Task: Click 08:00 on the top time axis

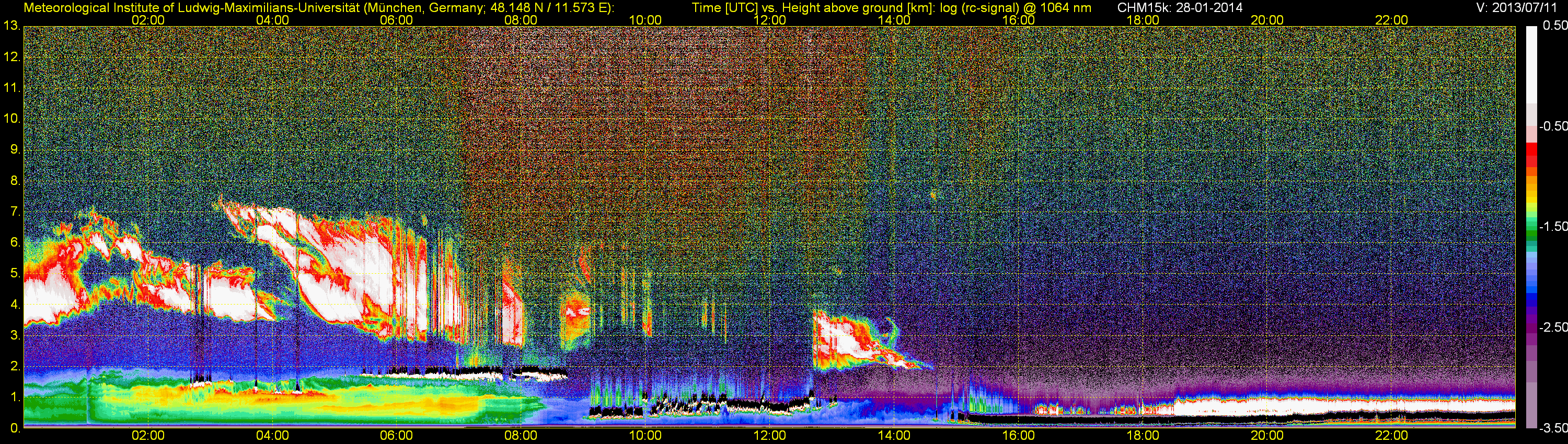Action: (x=521, y=20)
